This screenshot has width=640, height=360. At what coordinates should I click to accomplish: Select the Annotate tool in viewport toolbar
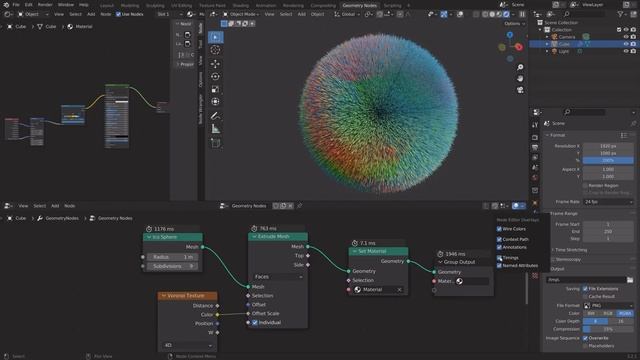[x=216, y=116]
